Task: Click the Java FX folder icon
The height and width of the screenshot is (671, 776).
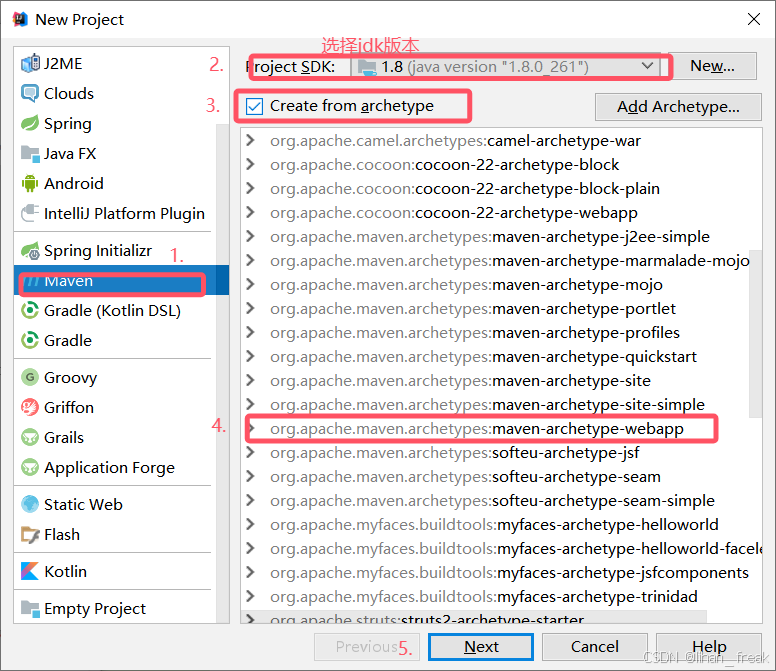Action: 30,153
